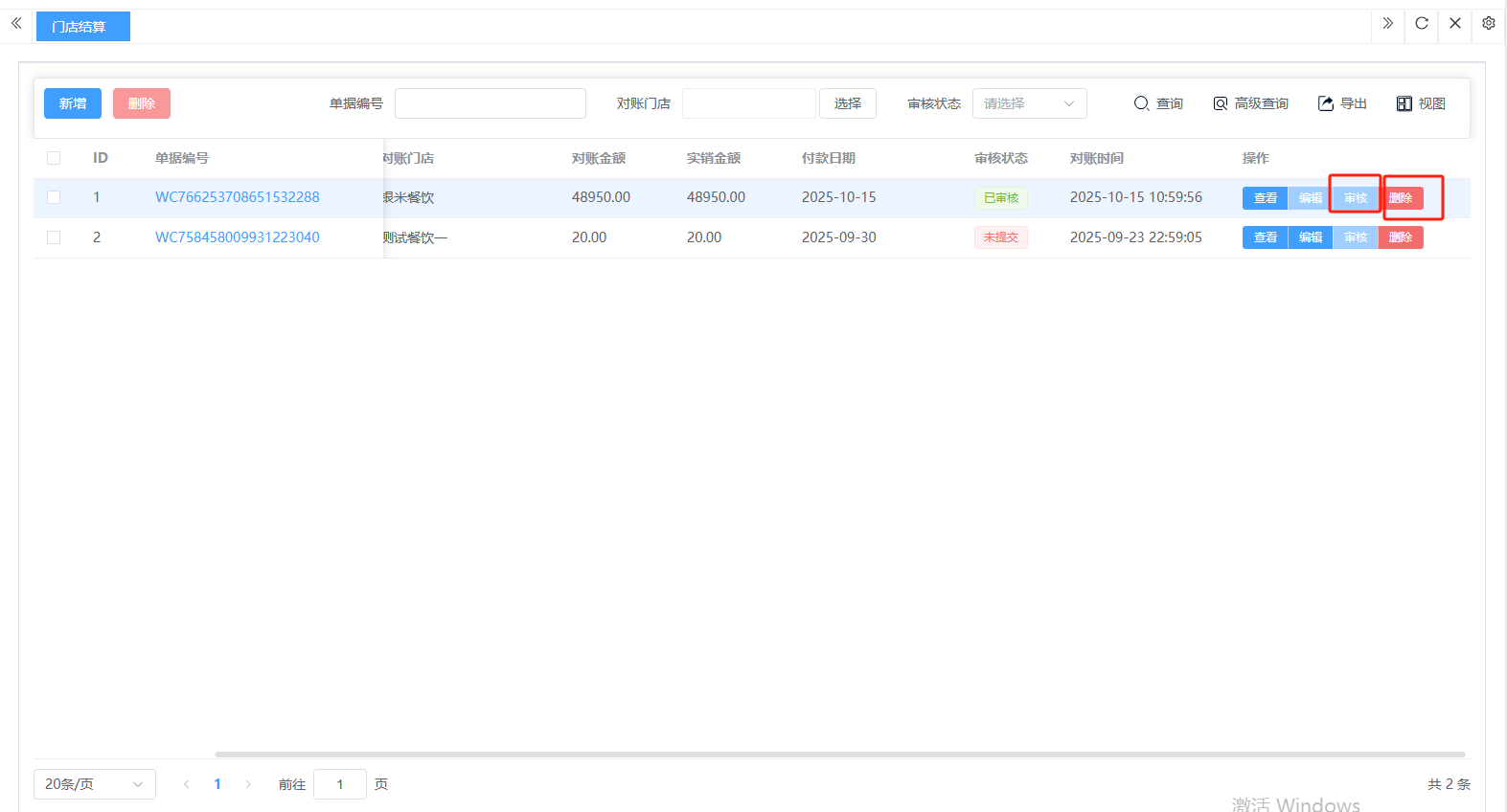Focus the 单据编号 input field
The width and height of the screenshot is (1507, 812).
click(x=490, y=103)
